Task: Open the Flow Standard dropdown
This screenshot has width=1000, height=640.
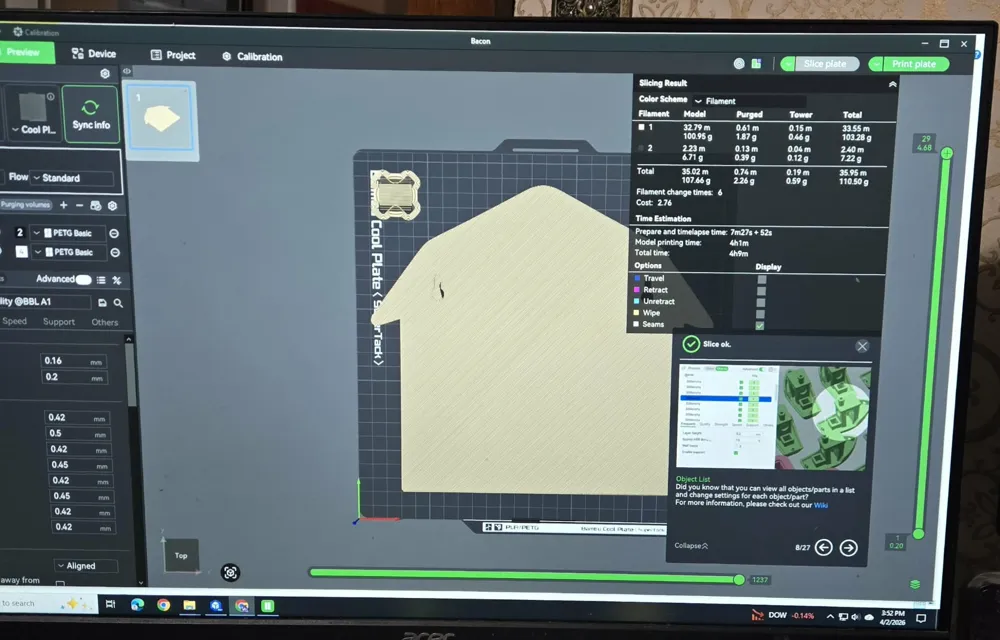Action: point(72,178)
